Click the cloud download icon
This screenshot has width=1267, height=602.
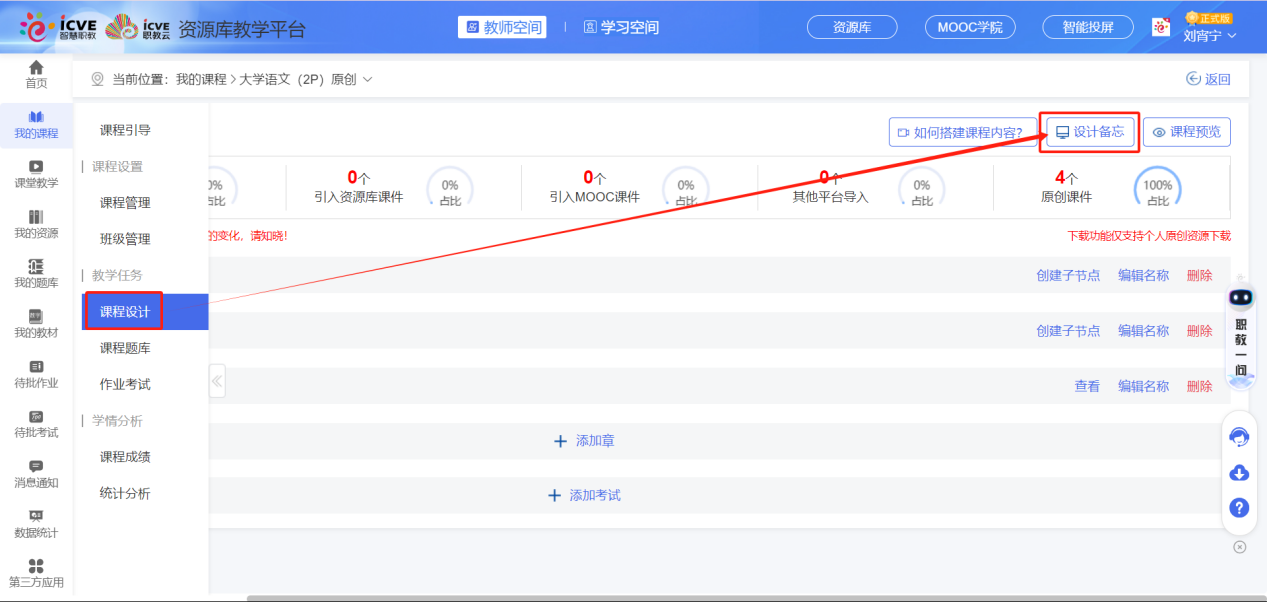click(1239, 473)
